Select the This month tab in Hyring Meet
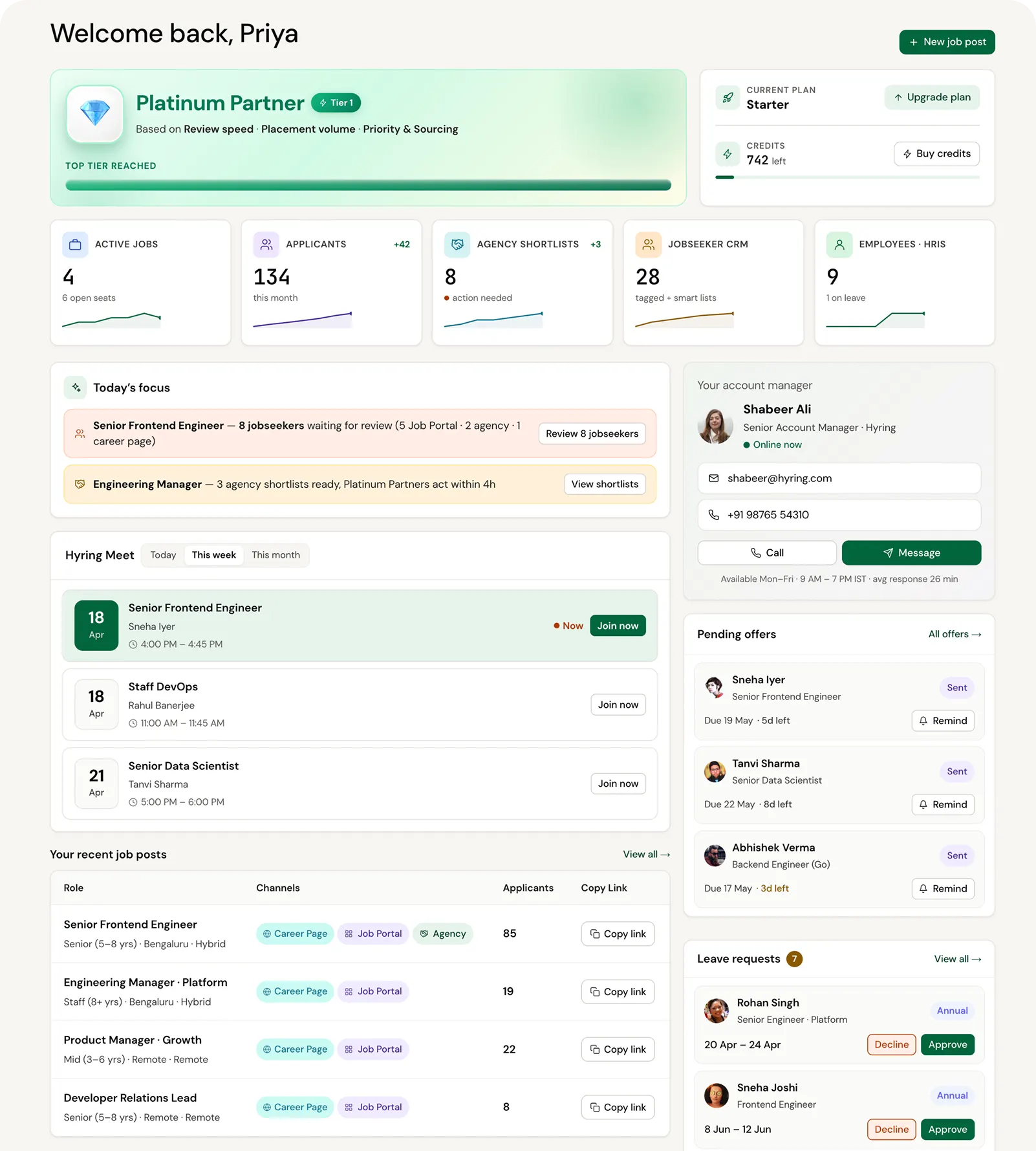Image resolution: width=1036 pixels, height=1151 pixels. pos(276,555)
